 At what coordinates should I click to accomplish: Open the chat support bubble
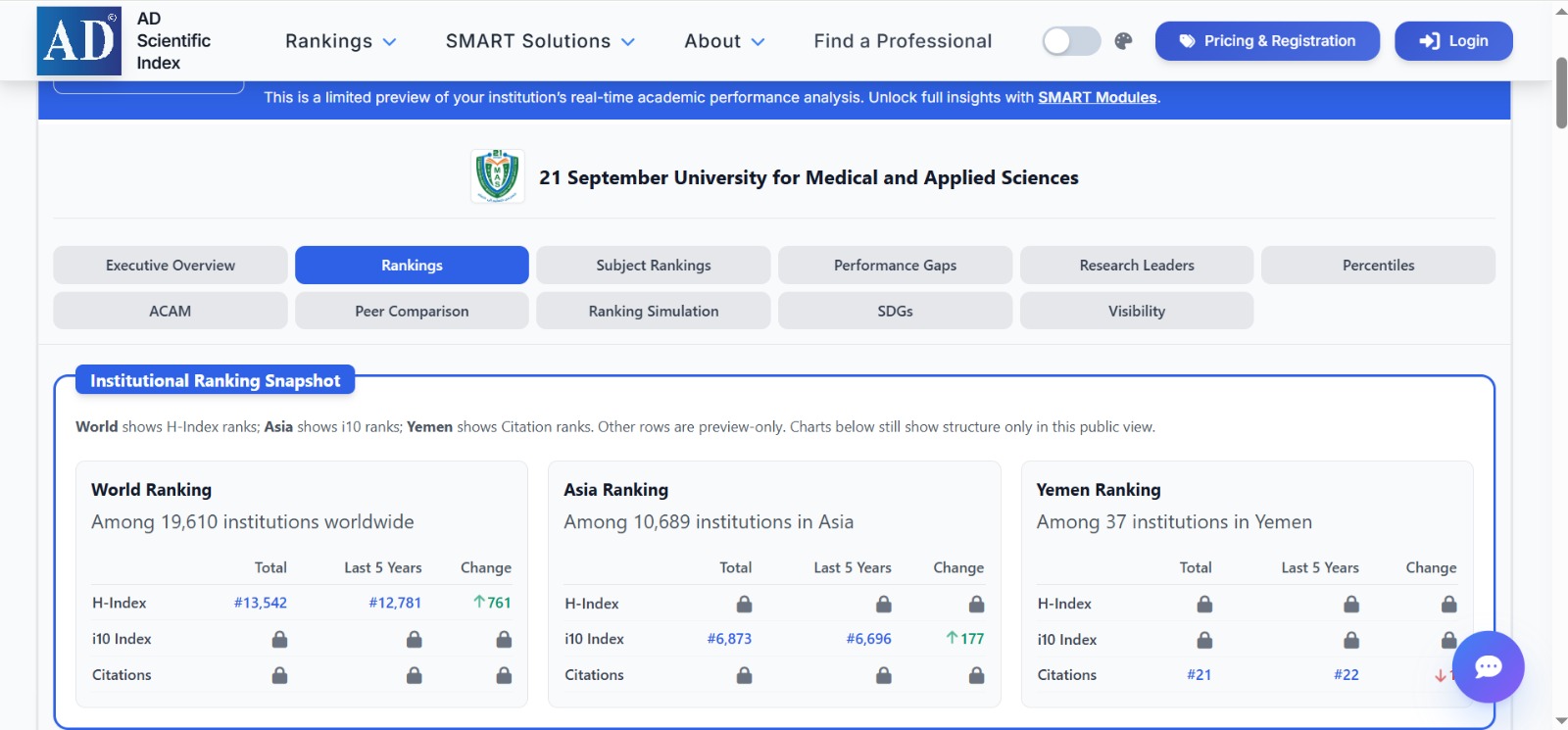pyautogui.click(x=1488, y=667)
